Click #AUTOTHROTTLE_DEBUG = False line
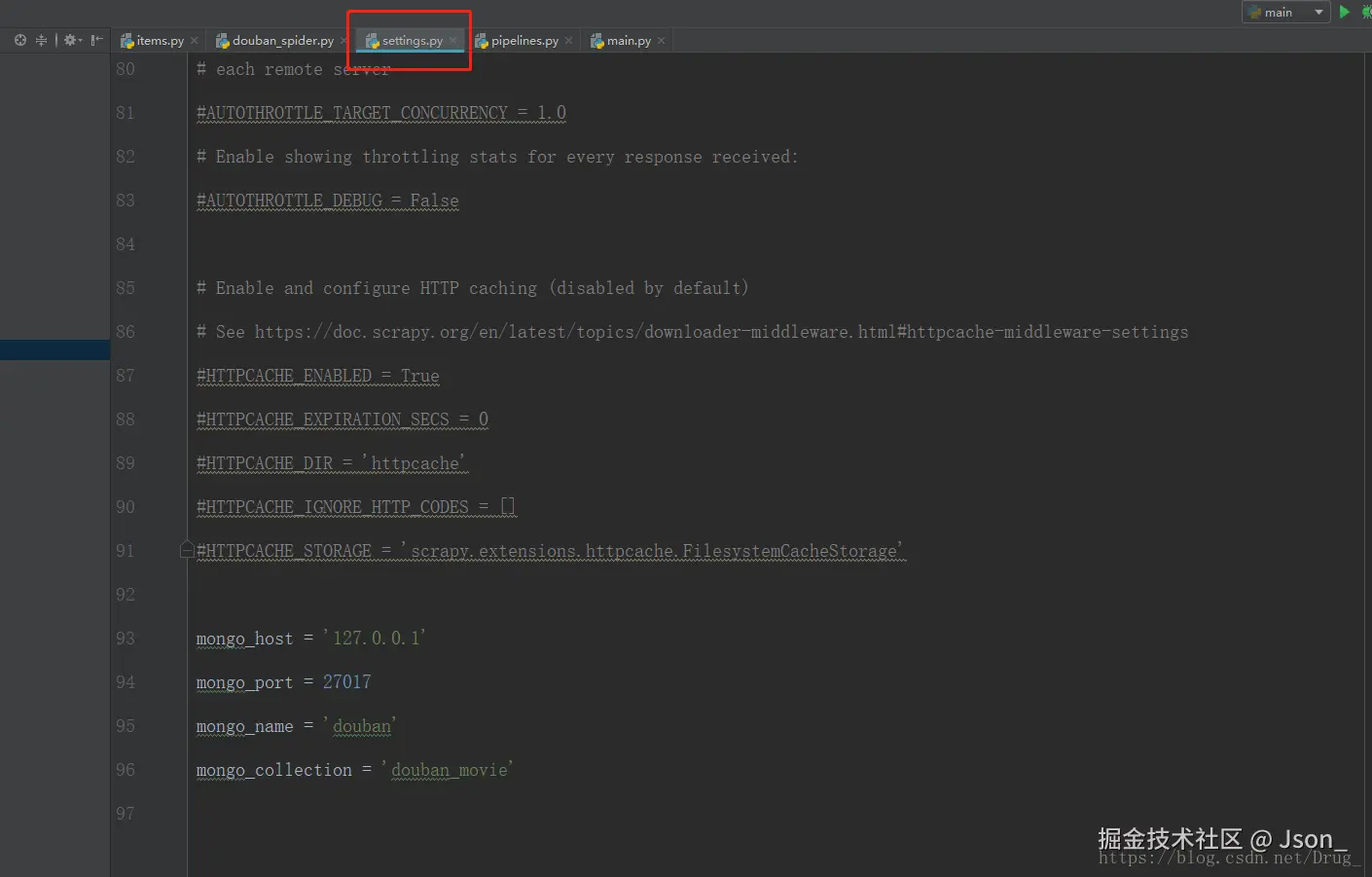 click(327, 201)
